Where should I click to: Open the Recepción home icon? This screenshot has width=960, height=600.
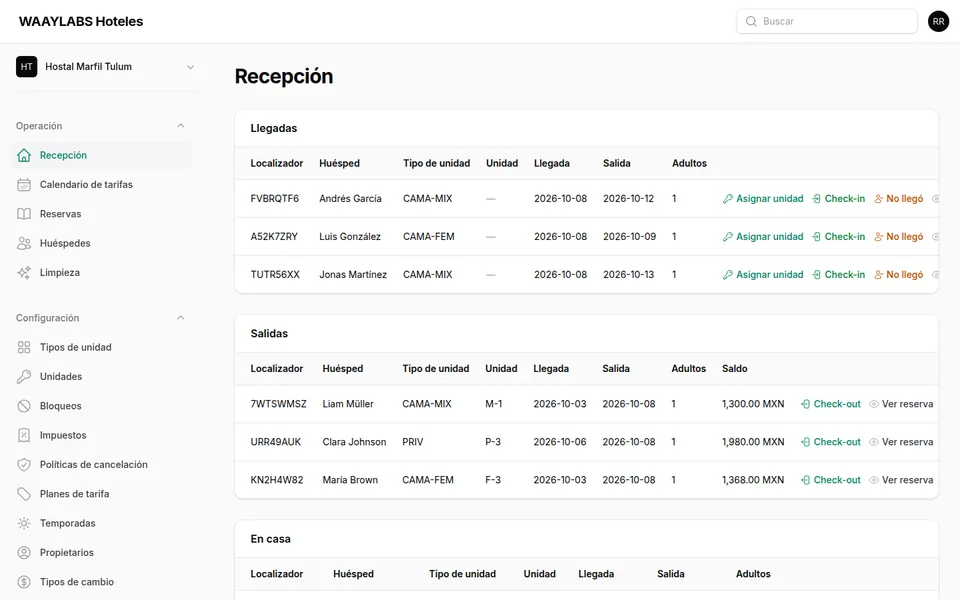24,156
